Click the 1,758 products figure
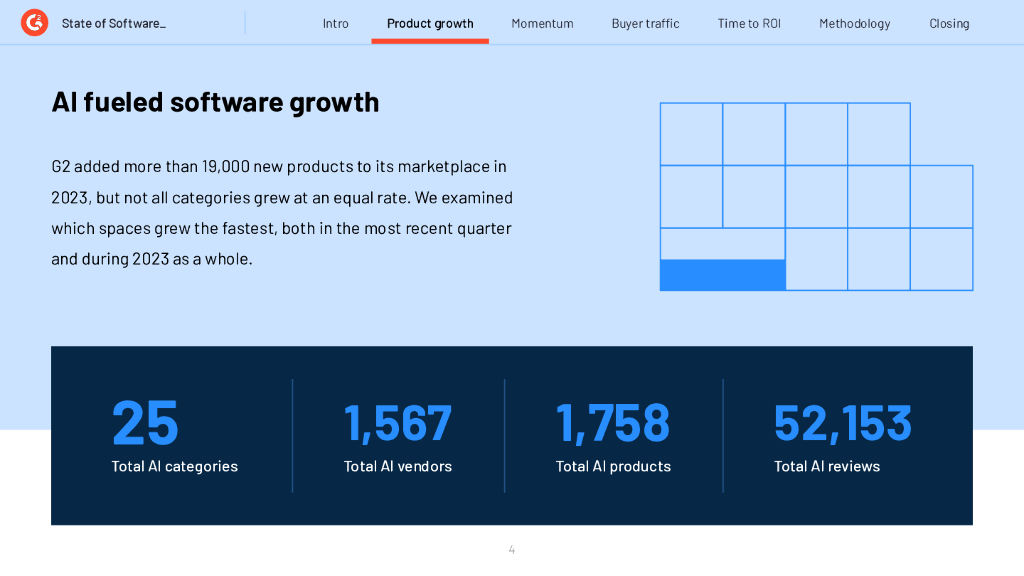Viewport: 1024px width, 576px height. (613, 423)
